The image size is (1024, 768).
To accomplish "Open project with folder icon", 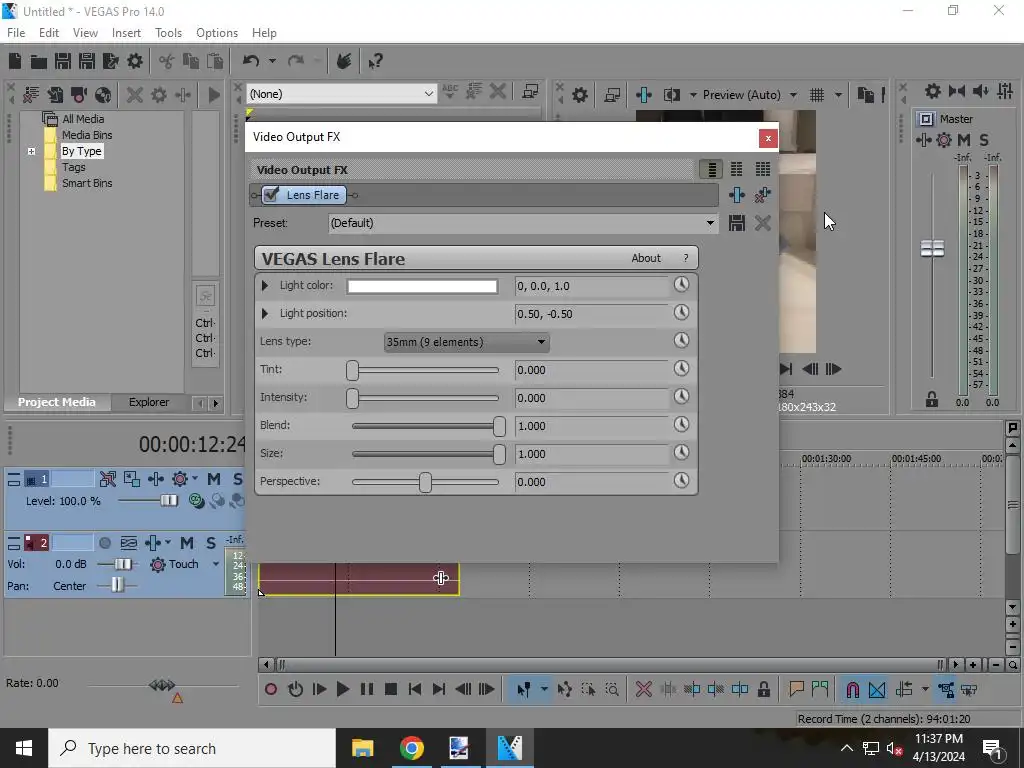I will point(39,61).
